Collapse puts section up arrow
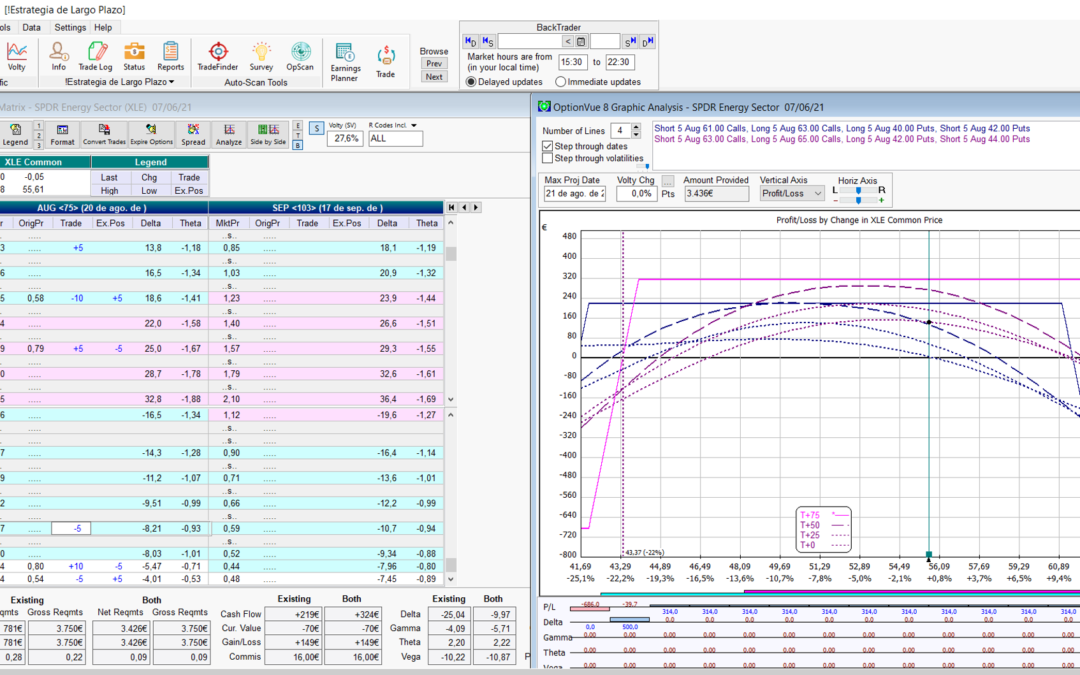The width and height of the screenshot is (1080, 675). click(x=451, y=415)
